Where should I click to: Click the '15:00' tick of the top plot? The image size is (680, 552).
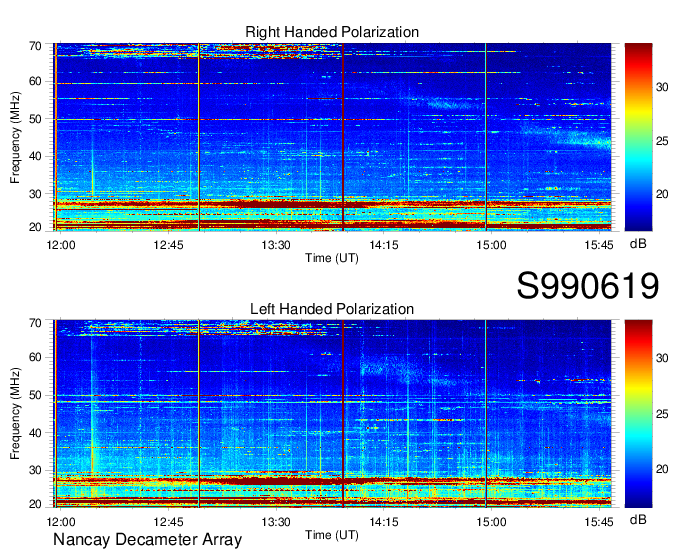pos(491,245)
